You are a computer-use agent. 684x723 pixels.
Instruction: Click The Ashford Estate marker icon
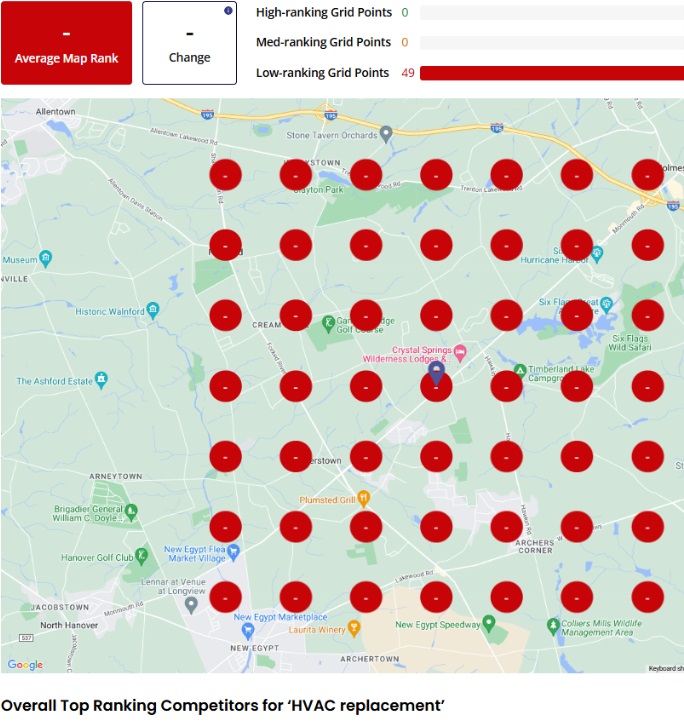(101, 380)
